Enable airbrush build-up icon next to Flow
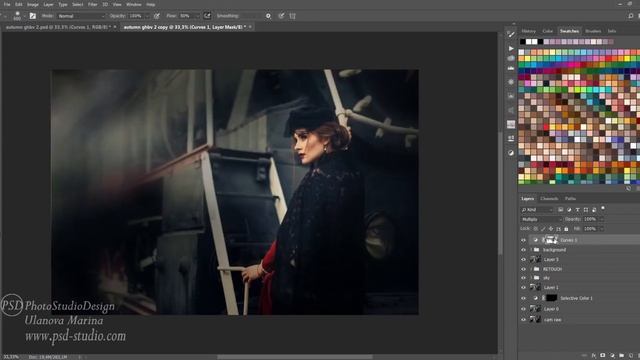 [207, 16]
